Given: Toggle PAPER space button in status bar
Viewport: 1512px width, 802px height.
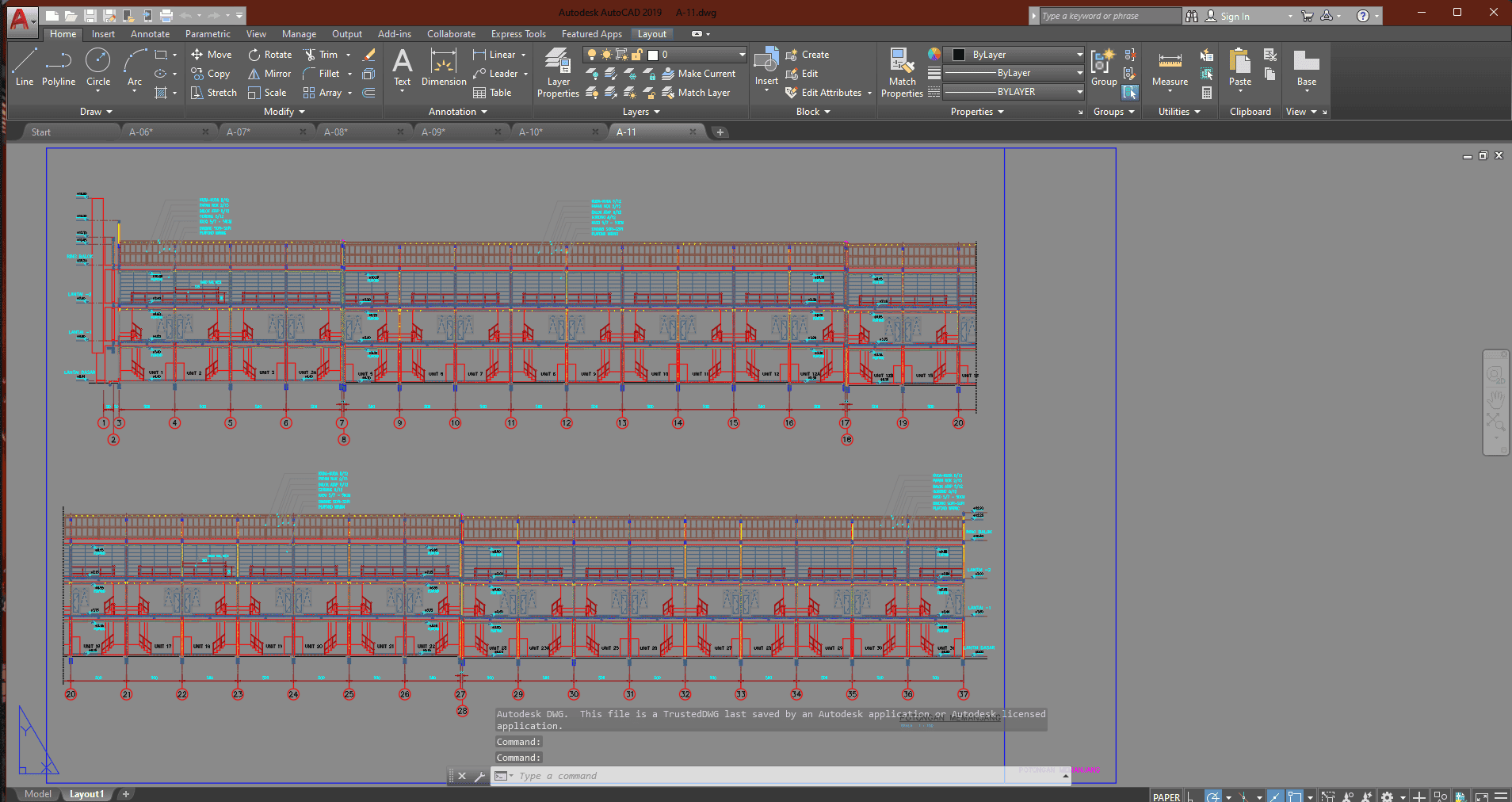Looking at the screenshot, I should [1166, 796].
